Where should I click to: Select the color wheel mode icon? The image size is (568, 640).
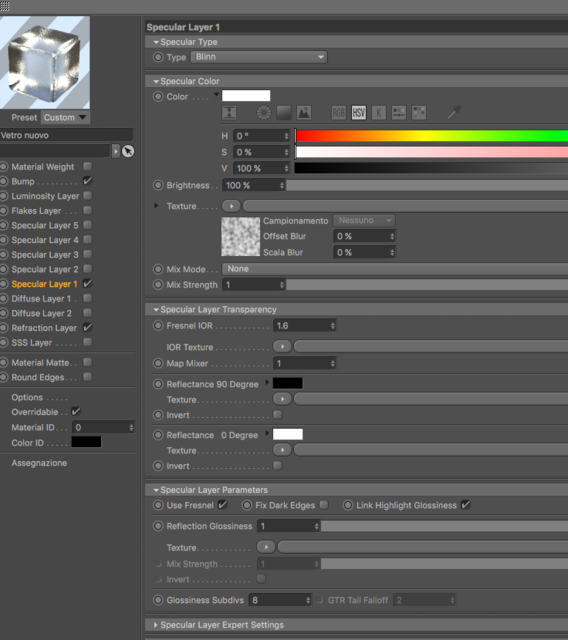tap(264, 113)
